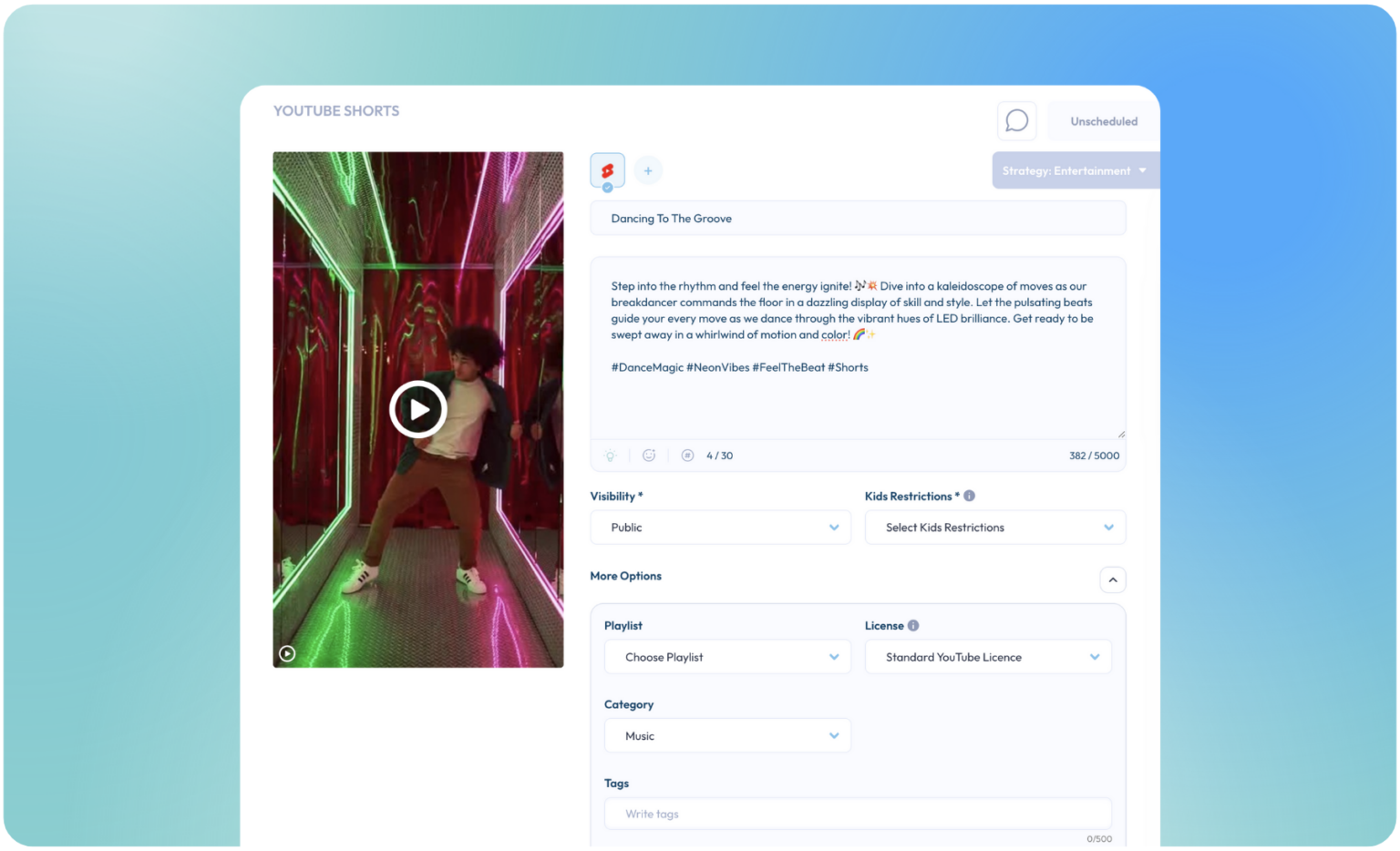Expand the Choose Playlist dropdown
1400x851 pixels.
pos(726,656)
